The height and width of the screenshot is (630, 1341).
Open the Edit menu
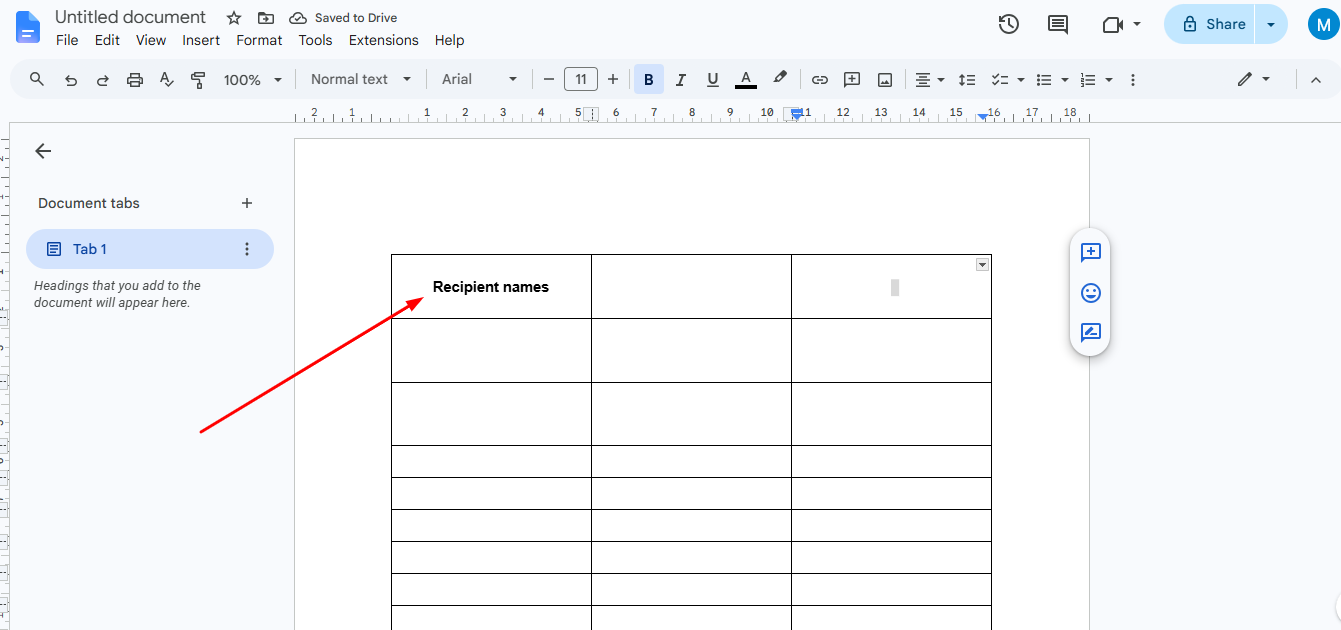click(107, 40)
